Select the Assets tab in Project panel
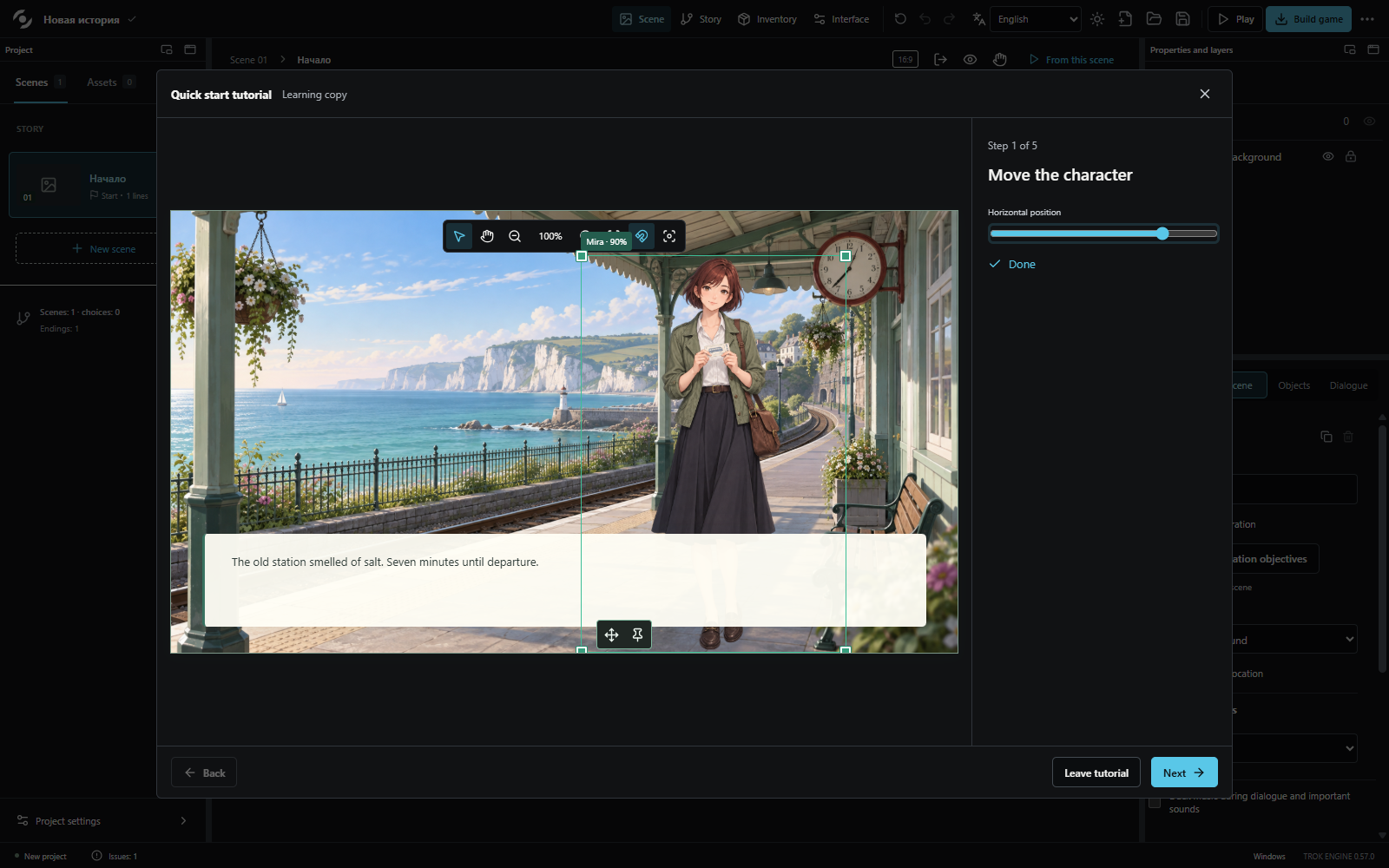This screenshot has height=868, width=1389. click(111, 82)
